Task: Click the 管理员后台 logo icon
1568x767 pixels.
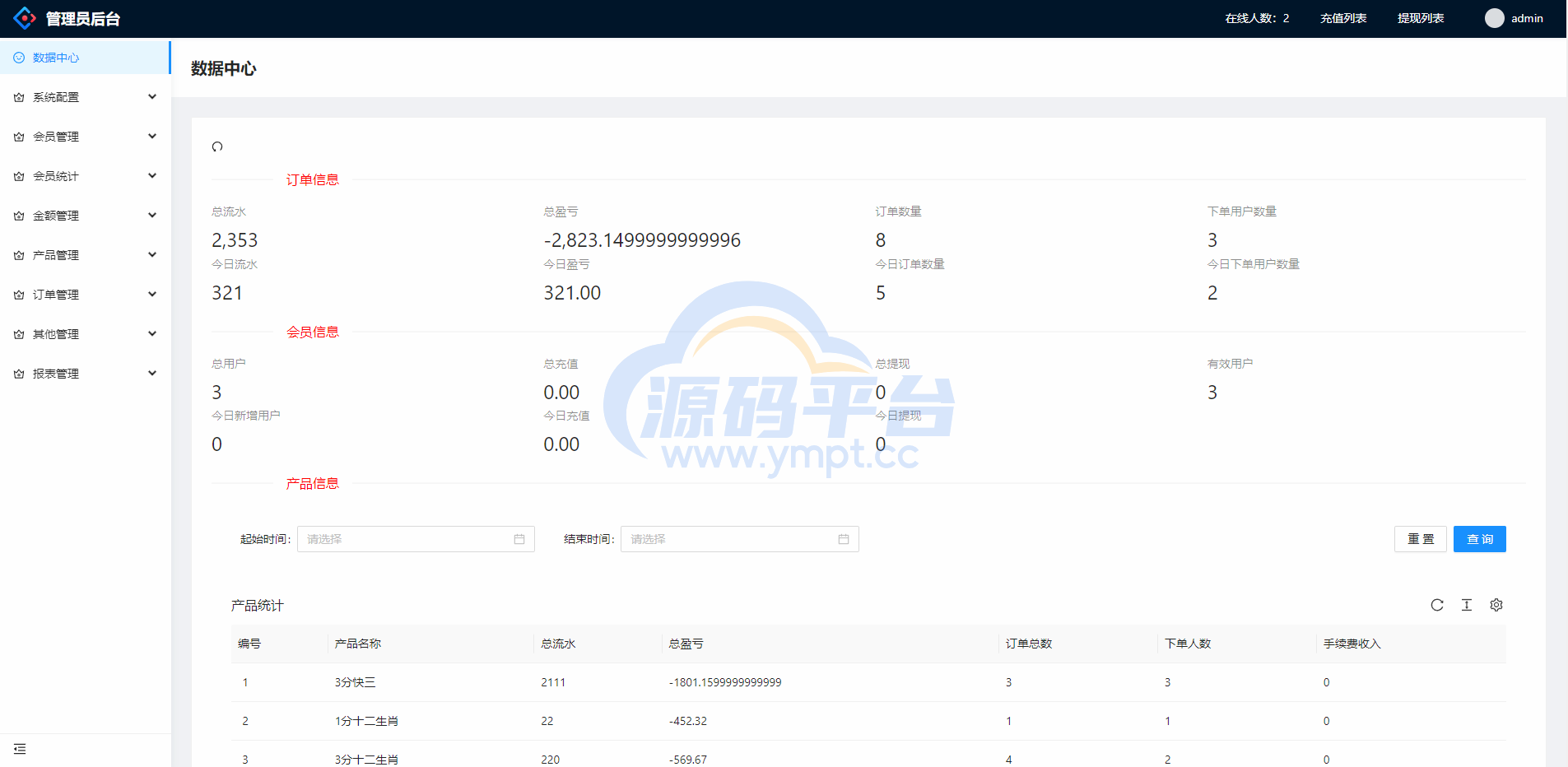Action: point(25,18)
